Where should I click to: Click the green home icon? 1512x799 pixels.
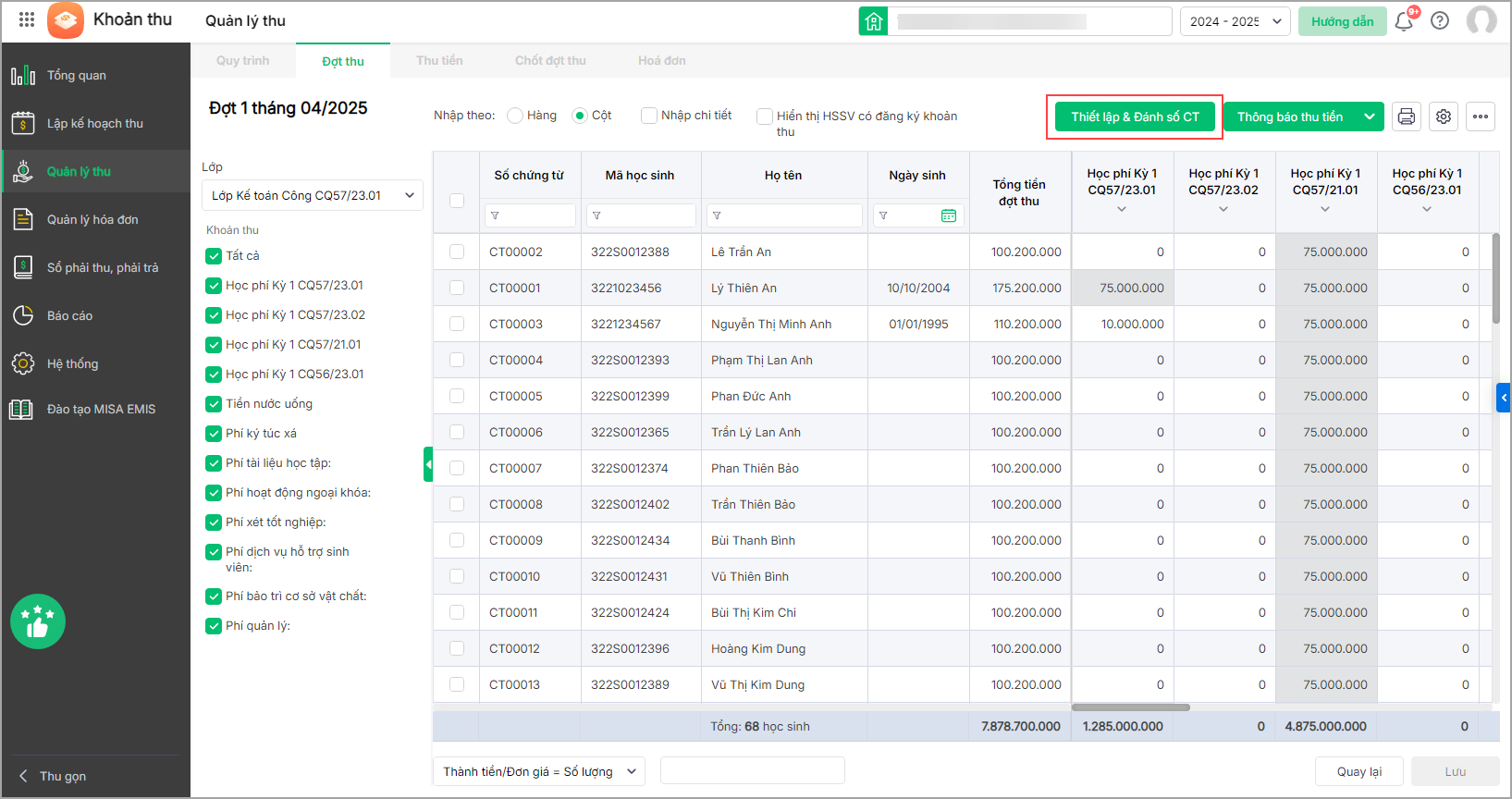tap(873, 21)
